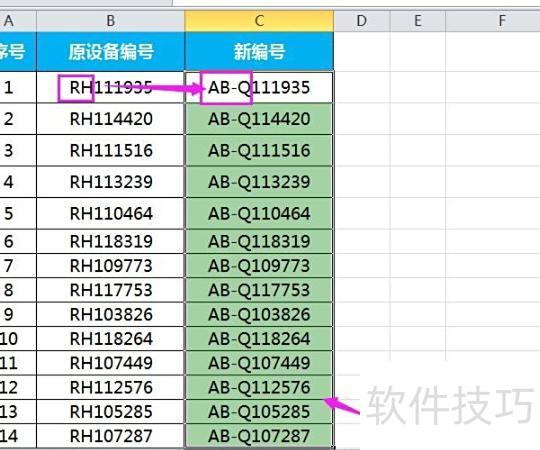Select cell AB-Q118264

[x=259, y=339]
